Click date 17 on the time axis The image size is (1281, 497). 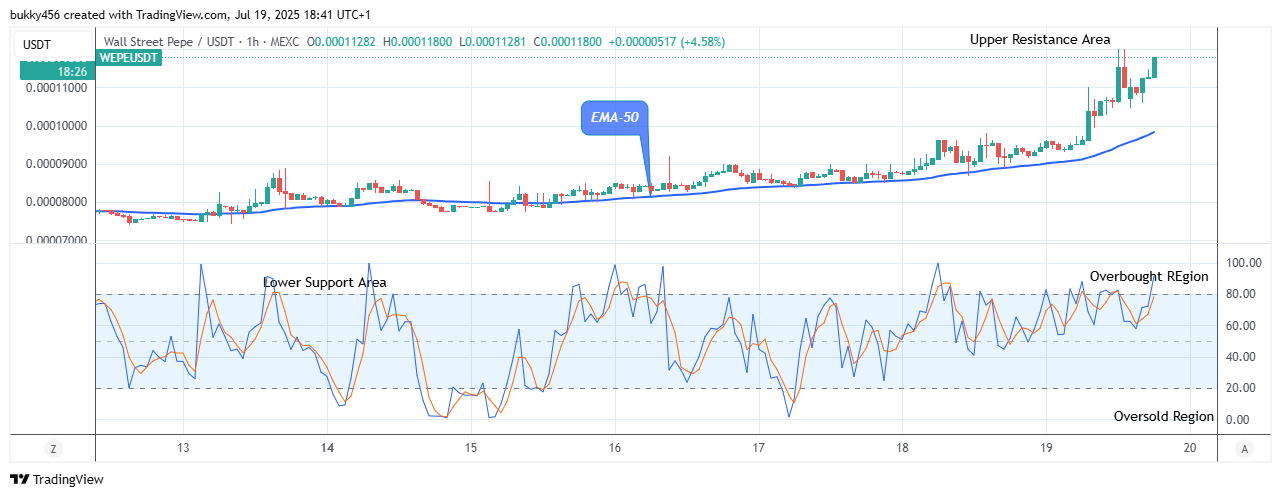[x=759, y=449]
